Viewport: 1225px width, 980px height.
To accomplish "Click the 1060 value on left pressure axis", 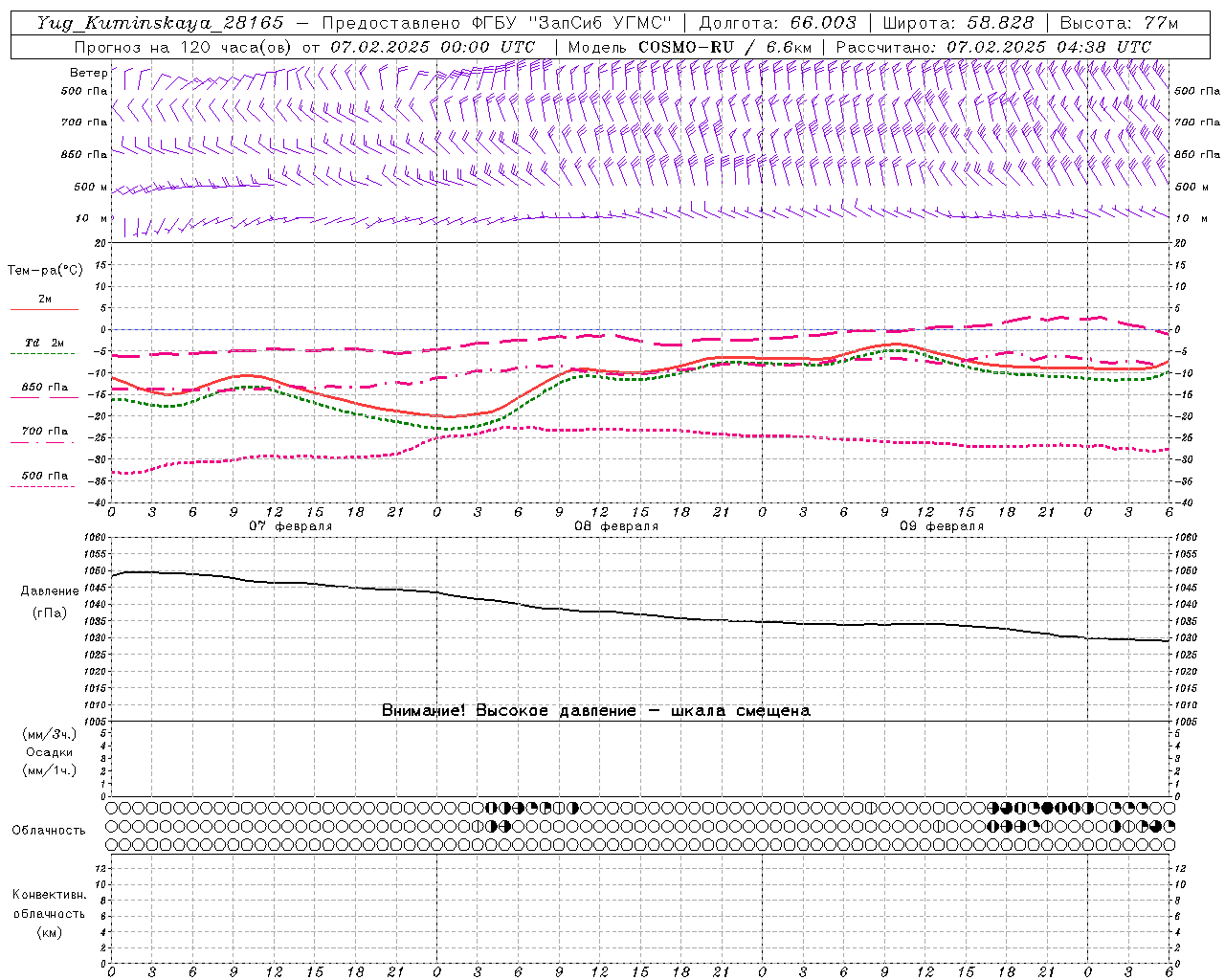I will point(95,538).
